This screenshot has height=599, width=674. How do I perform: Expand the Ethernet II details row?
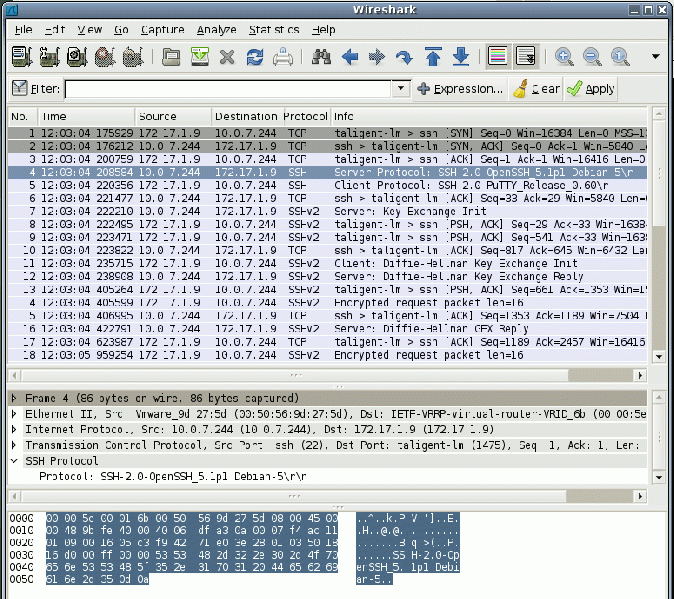[x=14, y=414]
